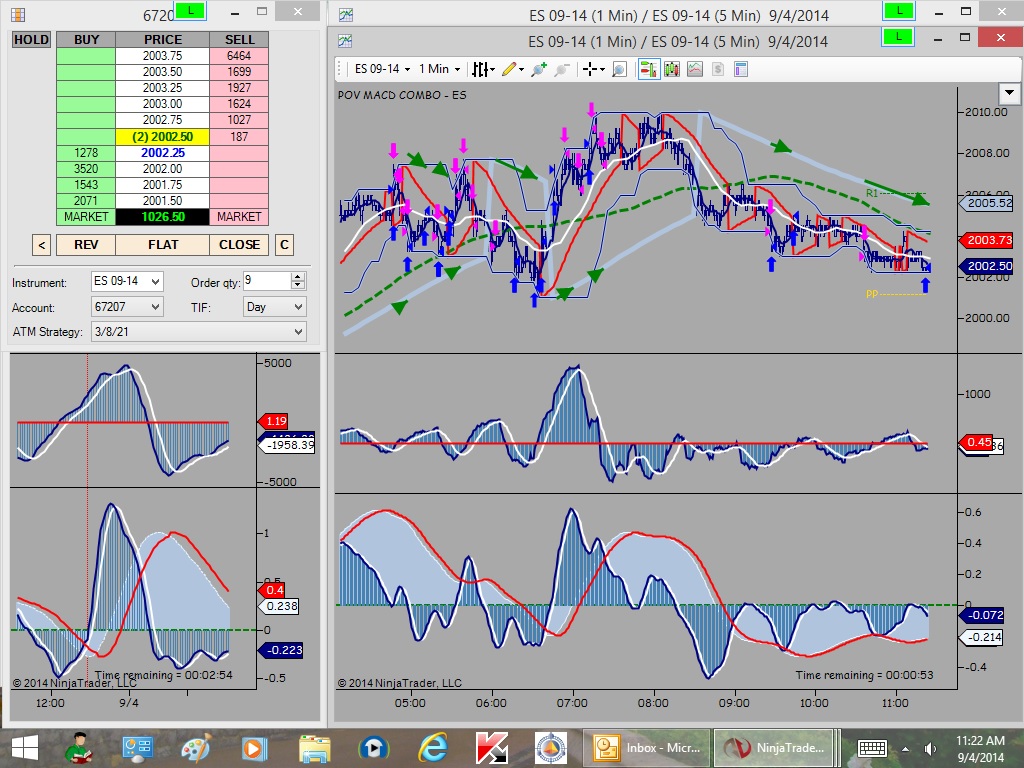Click the 2005.52 price axis marker
This screenshot has height=768, width=1024.
pyautogui.click(x=985, y=202)
